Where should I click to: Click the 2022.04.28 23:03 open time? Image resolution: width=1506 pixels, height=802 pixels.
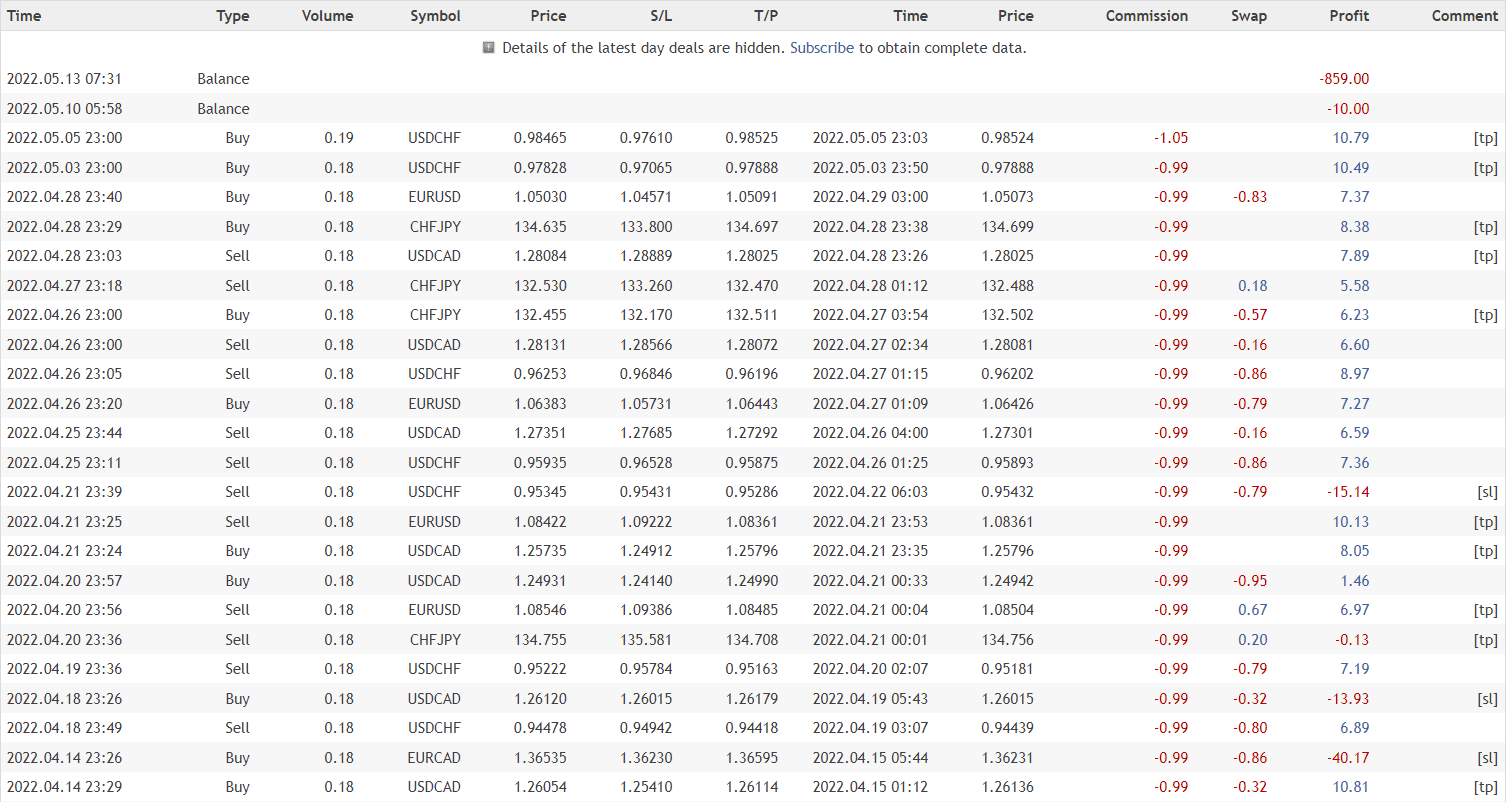point(65,256)
